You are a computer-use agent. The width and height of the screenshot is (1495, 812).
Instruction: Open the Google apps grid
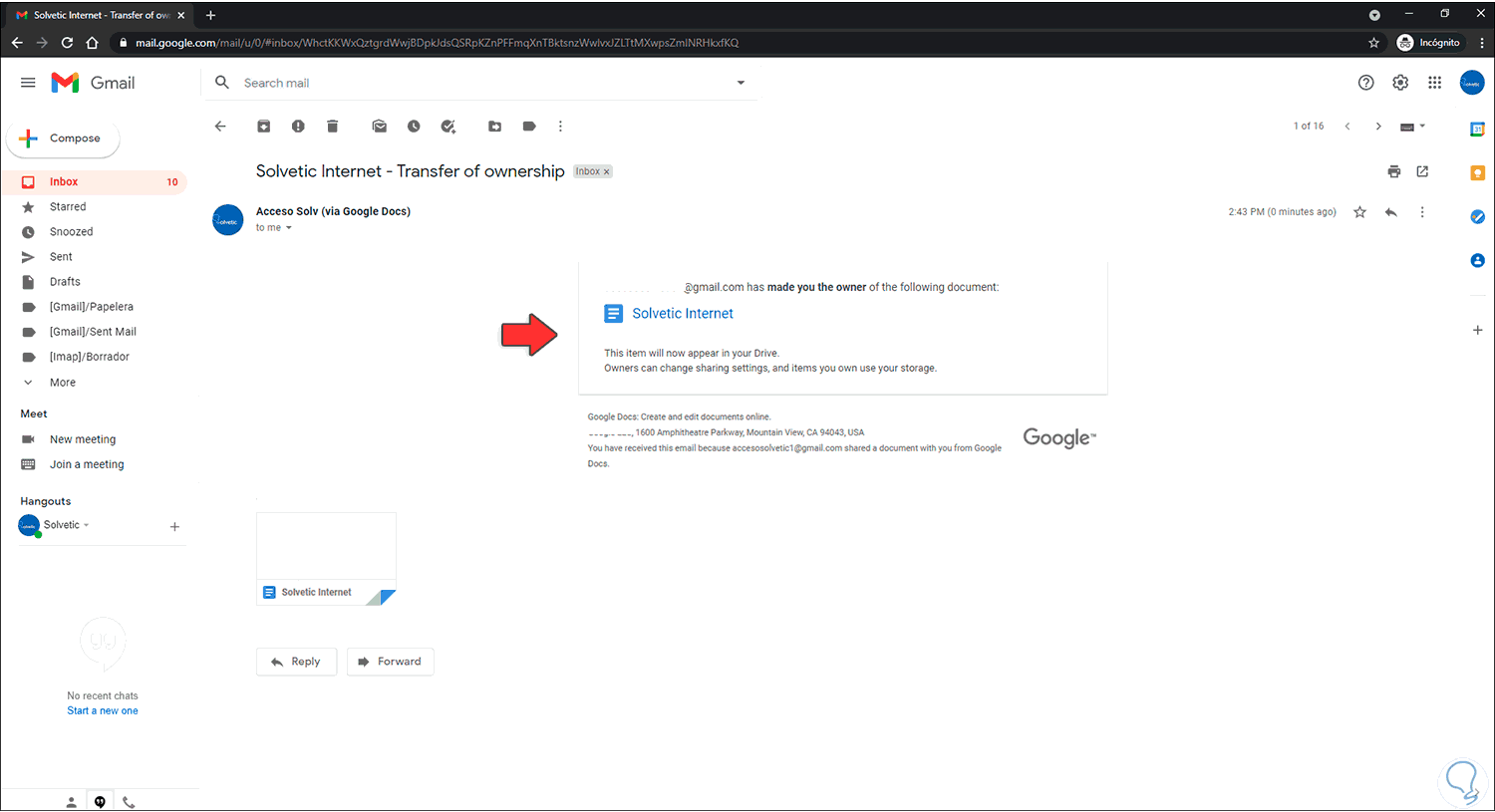pos(1434,83)
